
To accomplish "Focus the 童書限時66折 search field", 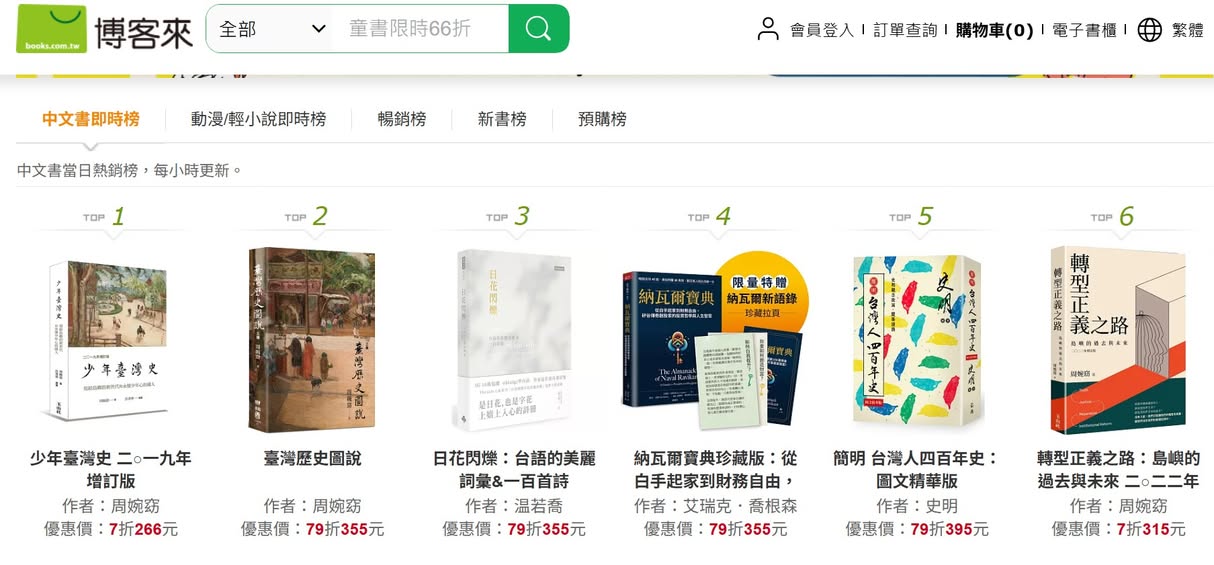I will pyautogui.click(x=422, y=29).
